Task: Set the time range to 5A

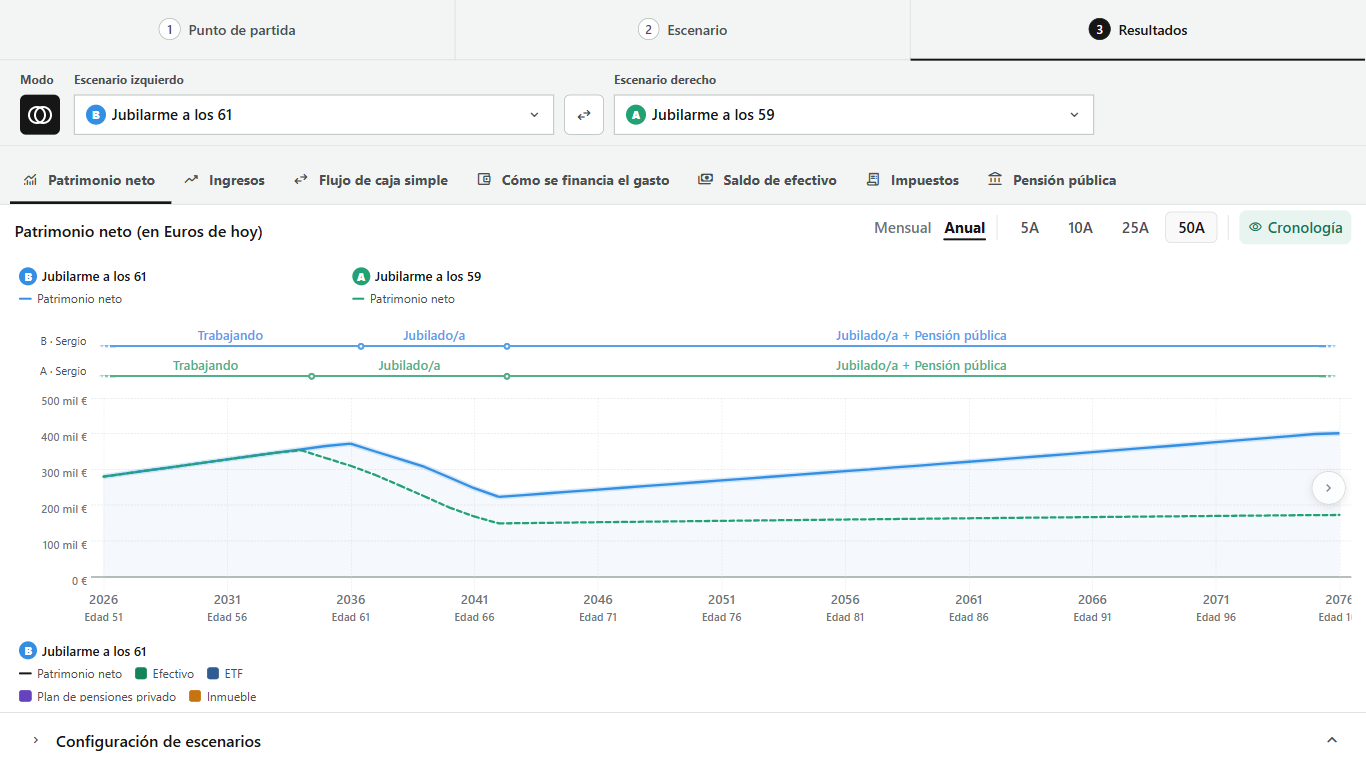Action: (1029, 228)
